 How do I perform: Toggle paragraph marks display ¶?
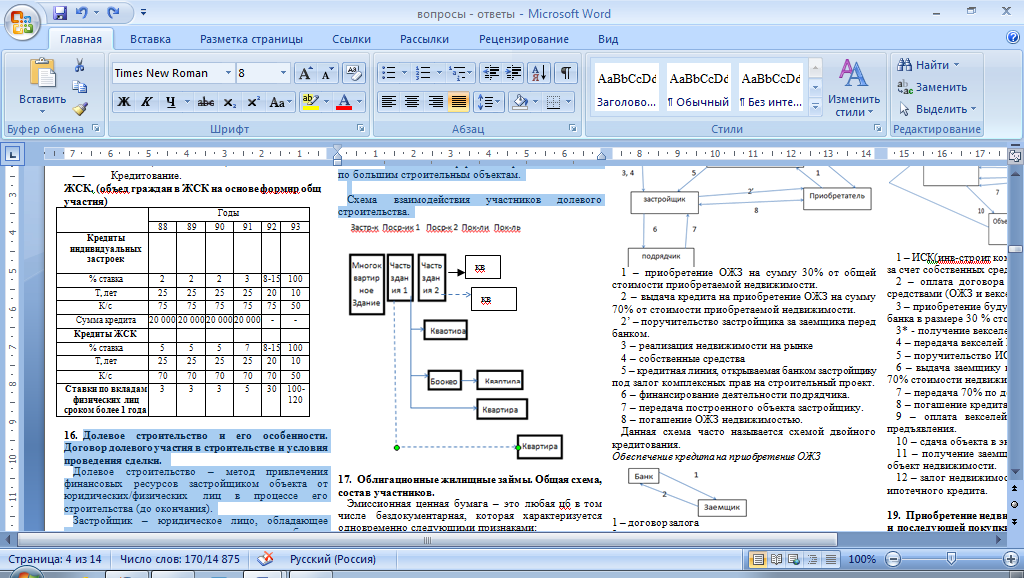coord(566,73)
